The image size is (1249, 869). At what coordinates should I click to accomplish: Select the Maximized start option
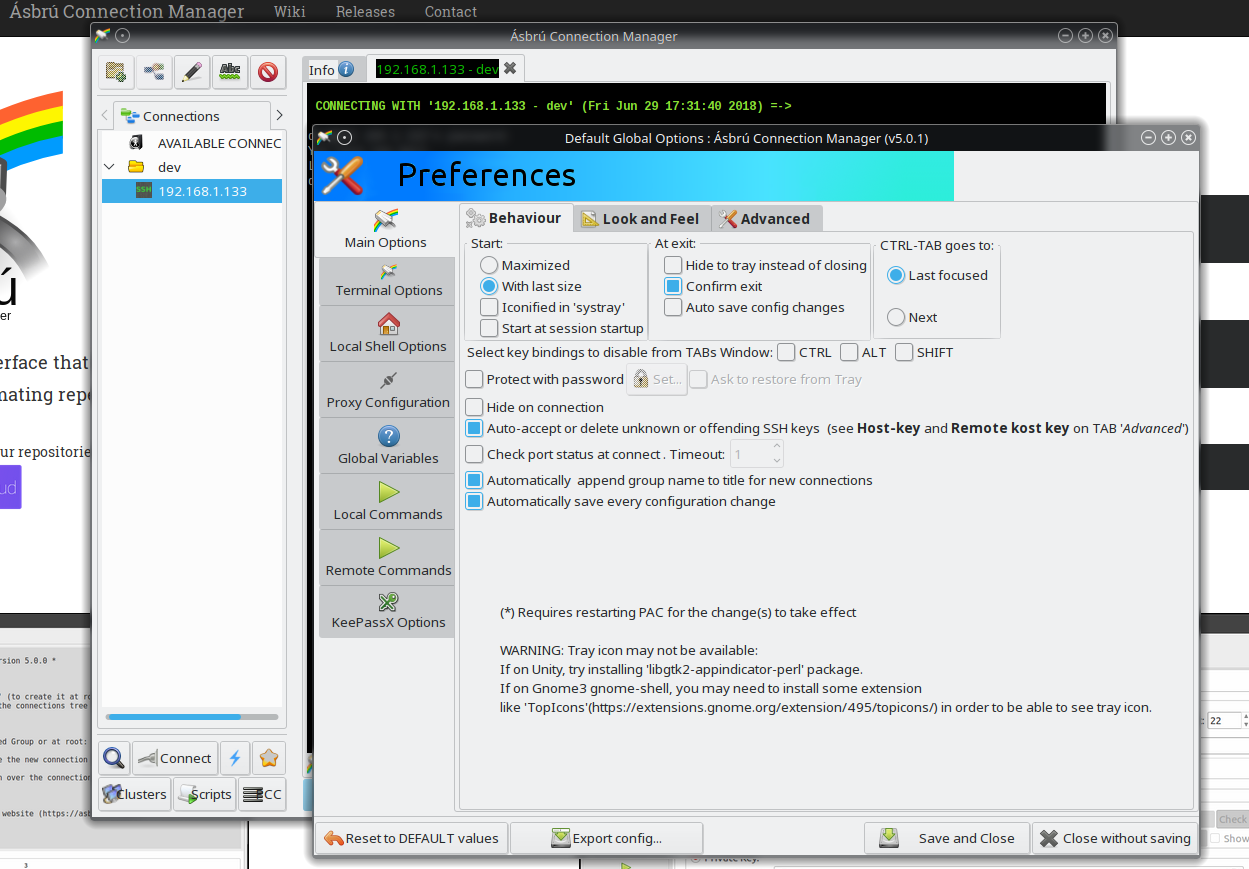tap(489, 264)
